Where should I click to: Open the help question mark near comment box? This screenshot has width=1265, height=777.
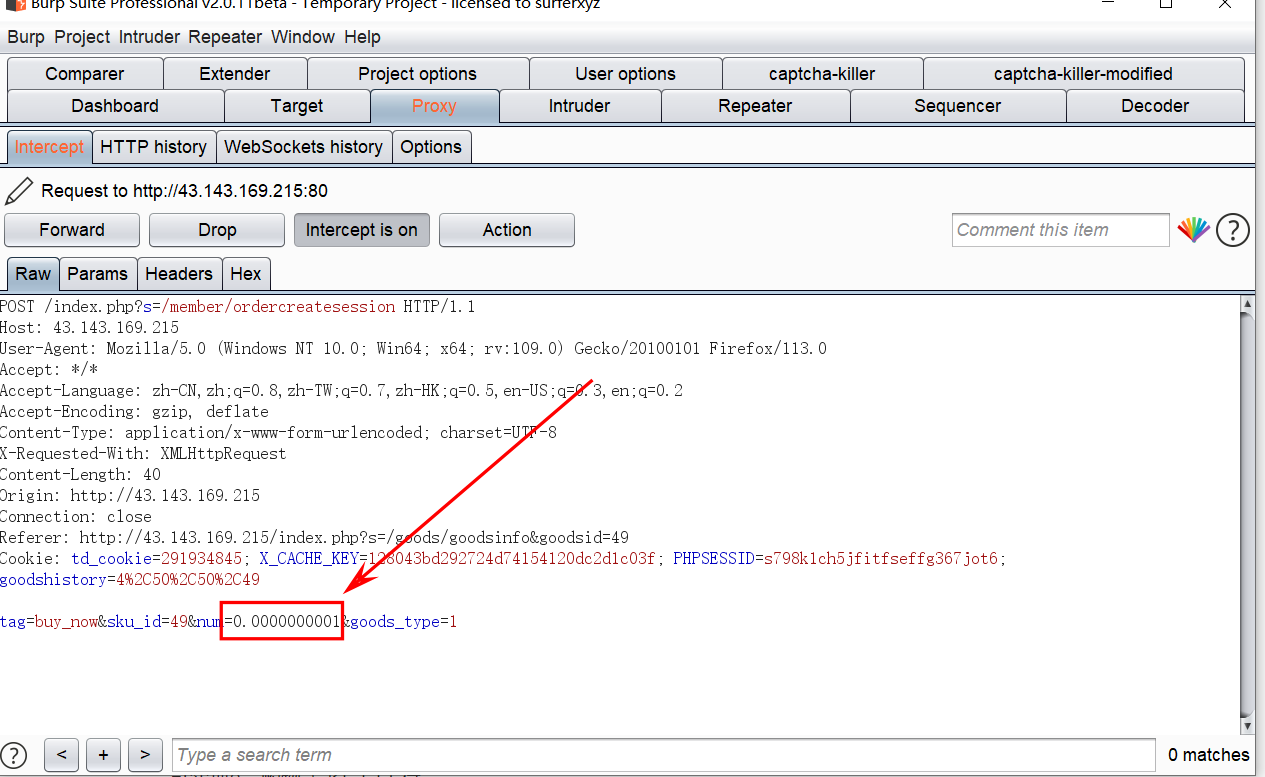pos(1233,230)
